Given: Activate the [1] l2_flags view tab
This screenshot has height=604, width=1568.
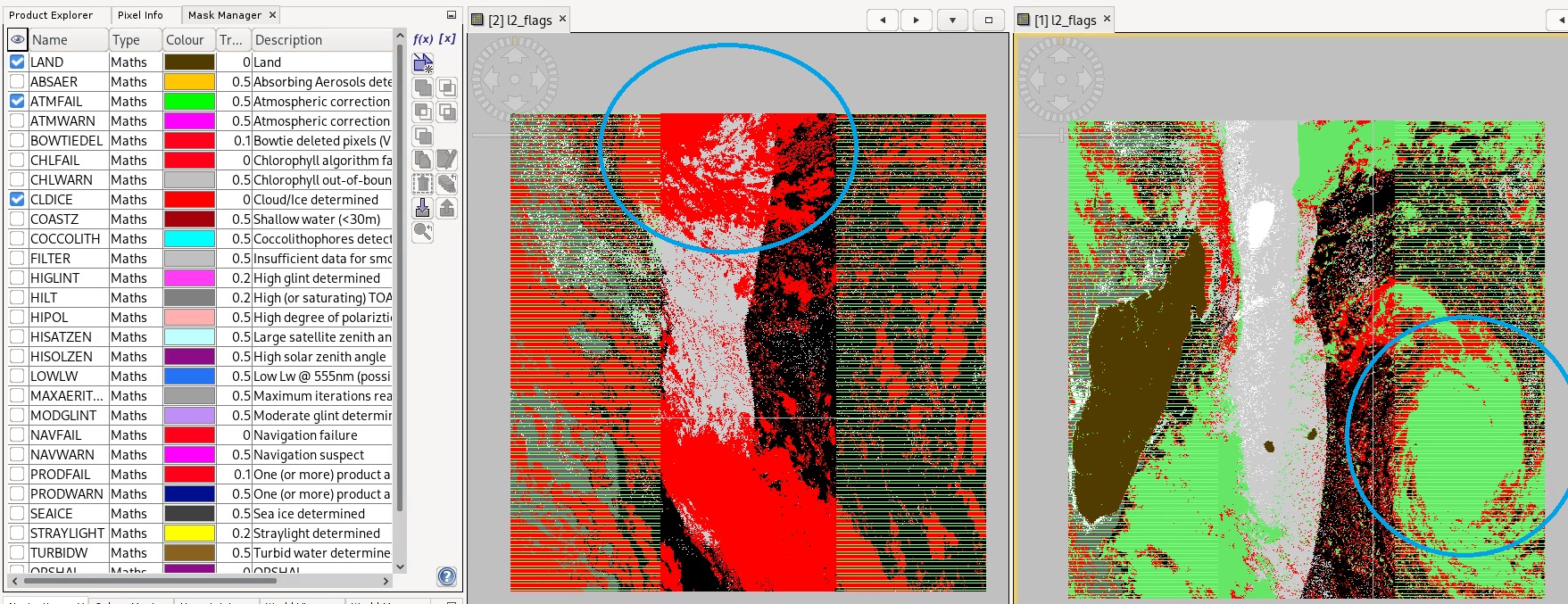Looking at the screenshot, I should coord(1066,21).
